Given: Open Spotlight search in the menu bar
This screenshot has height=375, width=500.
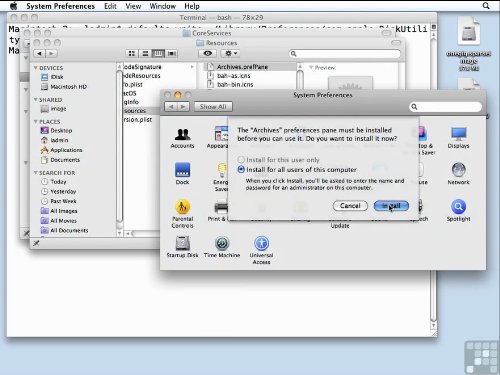Looking at the screenshot, I should tap(486, 6).
